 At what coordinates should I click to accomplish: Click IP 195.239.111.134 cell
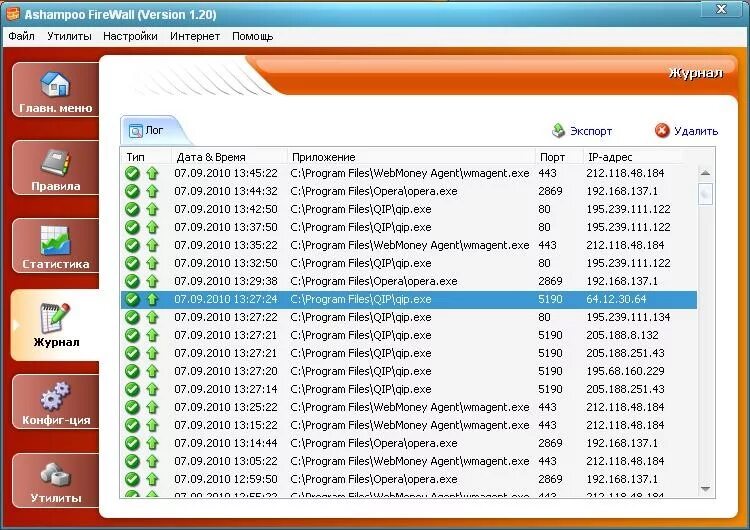628,317
